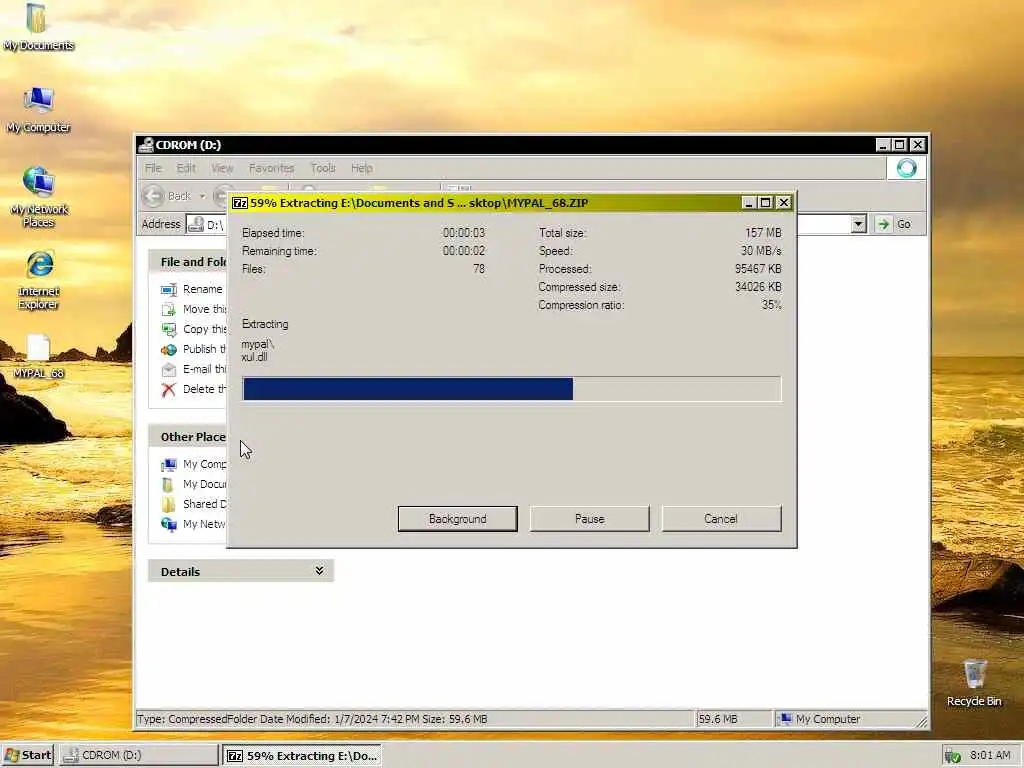Cancel the extraction
This screenshot has height=768, width=1024.
tap(721, 519)
